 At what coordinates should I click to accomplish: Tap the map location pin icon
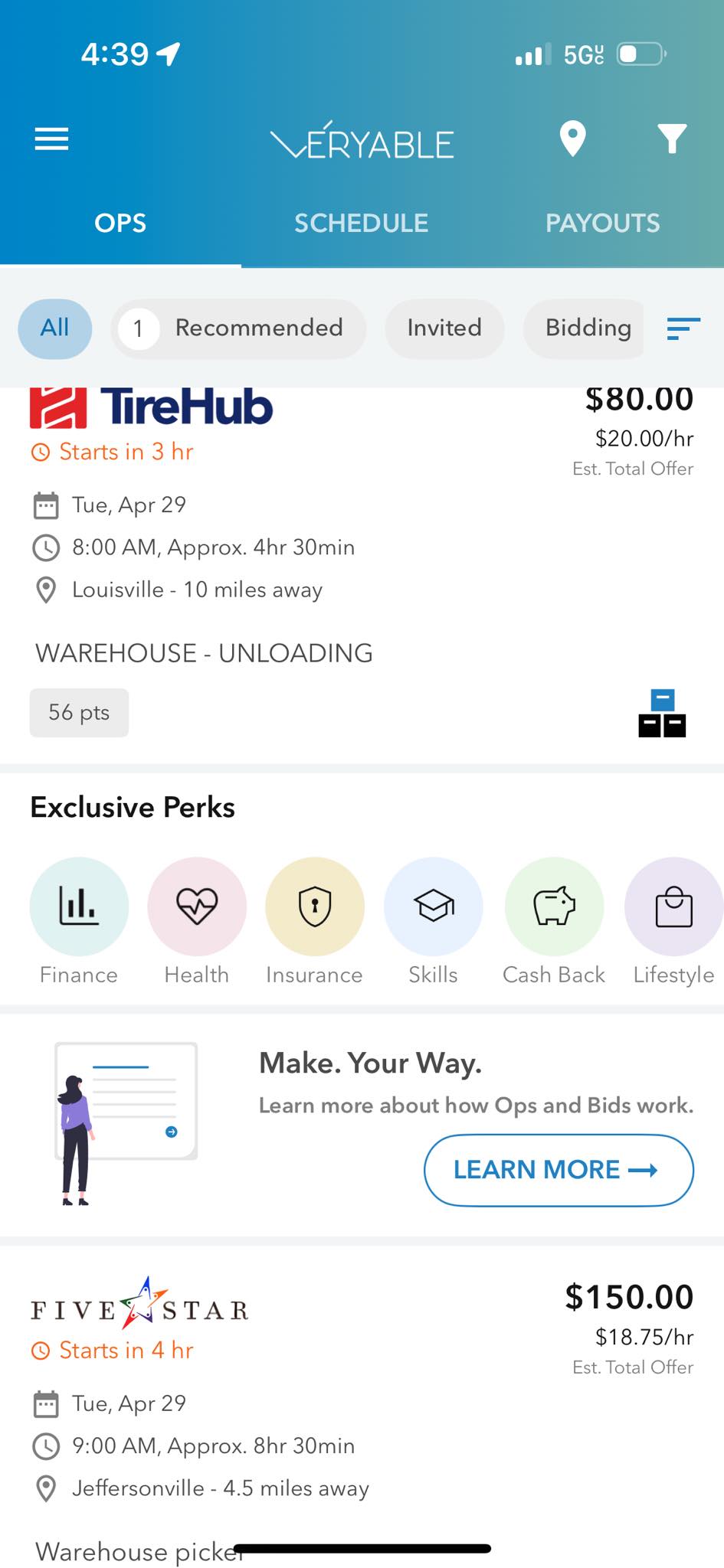pyautogui.click(x=572, y=139)
